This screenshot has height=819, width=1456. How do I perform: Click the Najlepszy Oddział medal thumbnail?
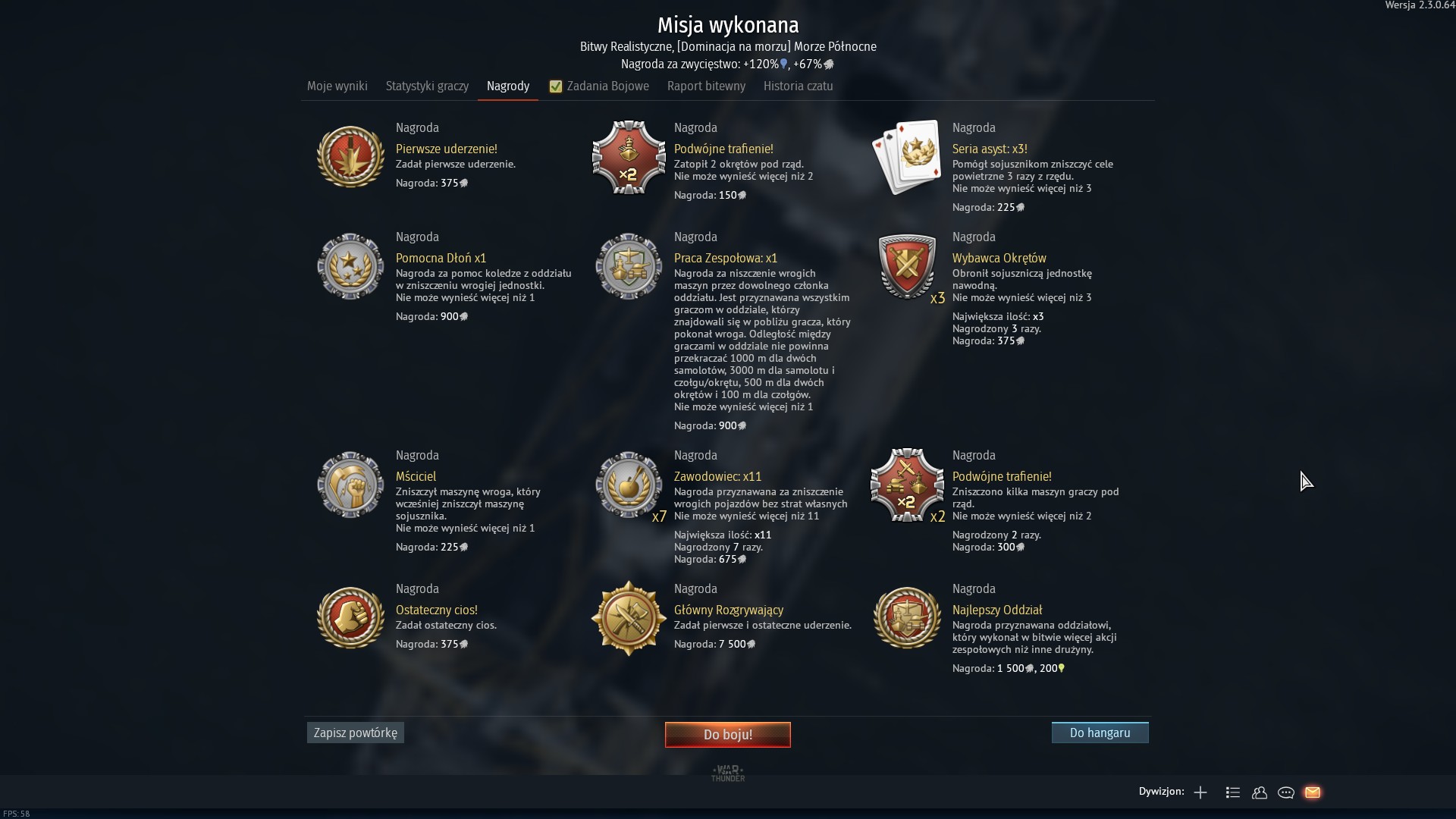tap(907, 618)
